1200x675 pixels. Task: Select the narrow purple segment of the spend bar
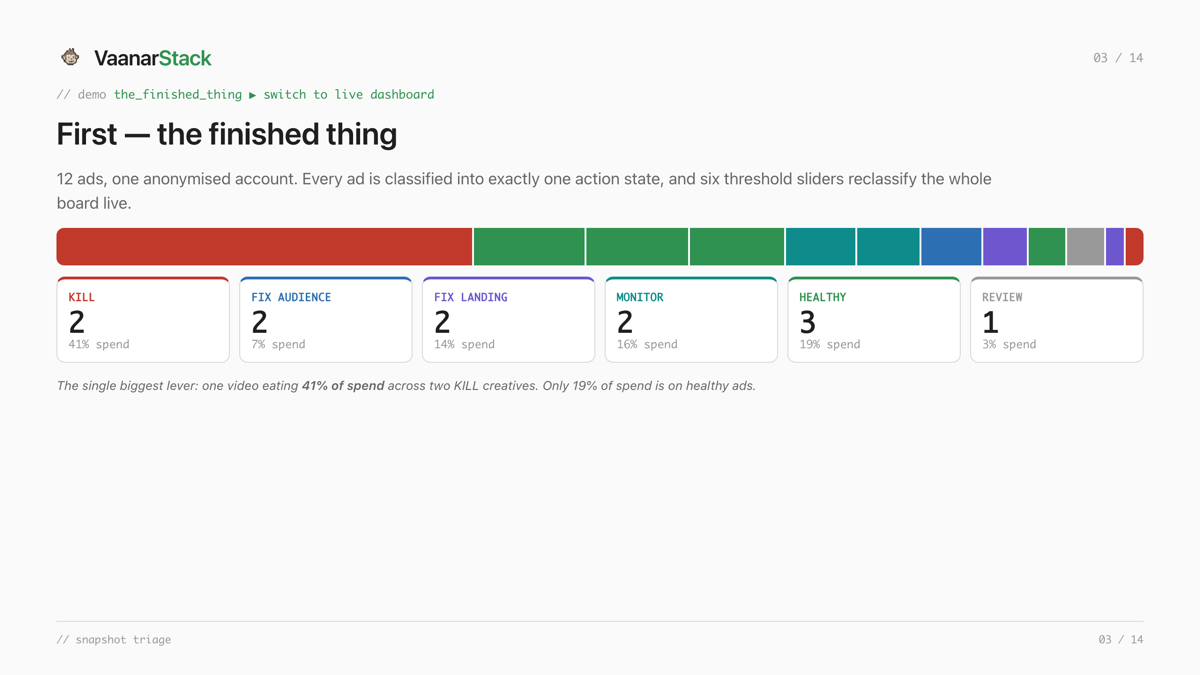point(1115,247)
